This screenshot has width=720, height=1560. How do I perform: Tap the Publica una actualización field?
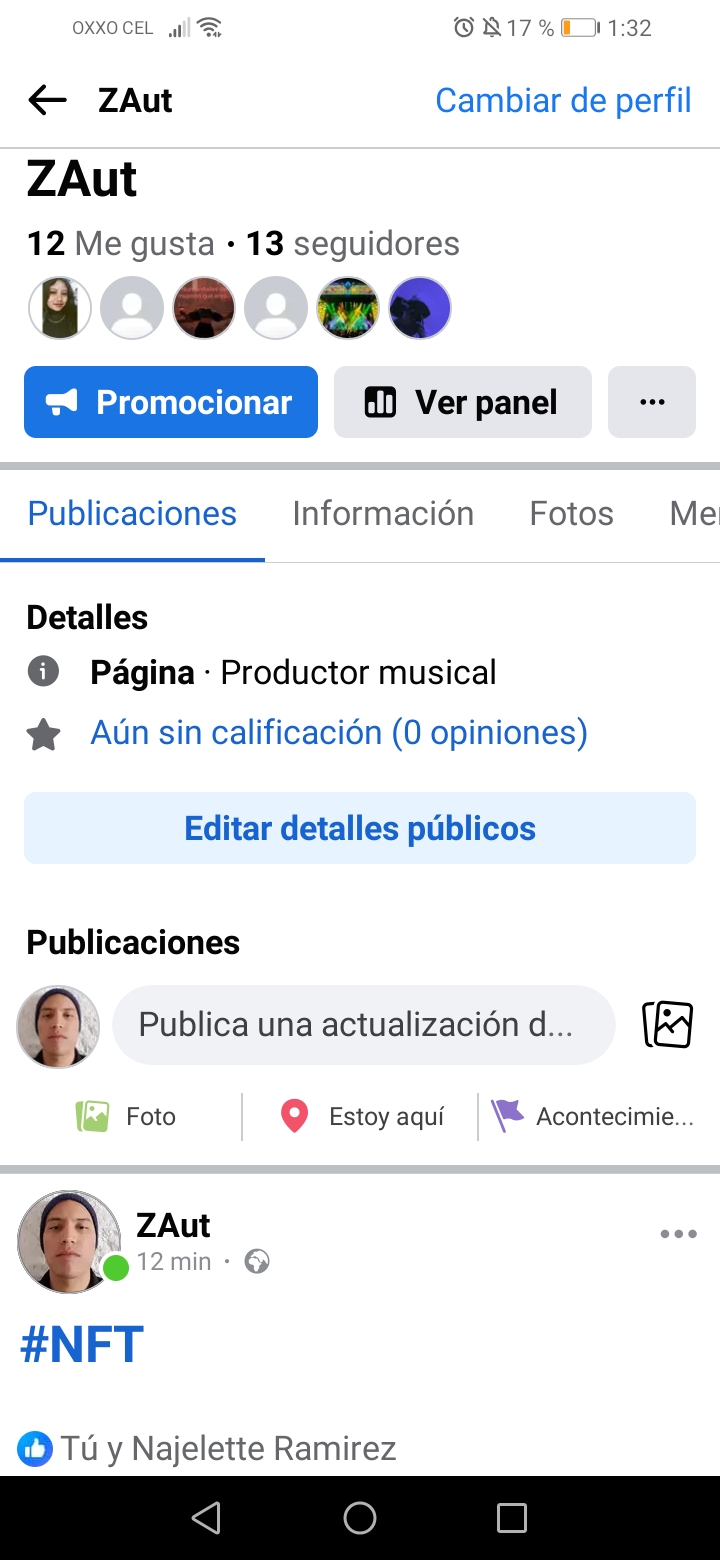pyautogui.click(x=363, y=1025)
